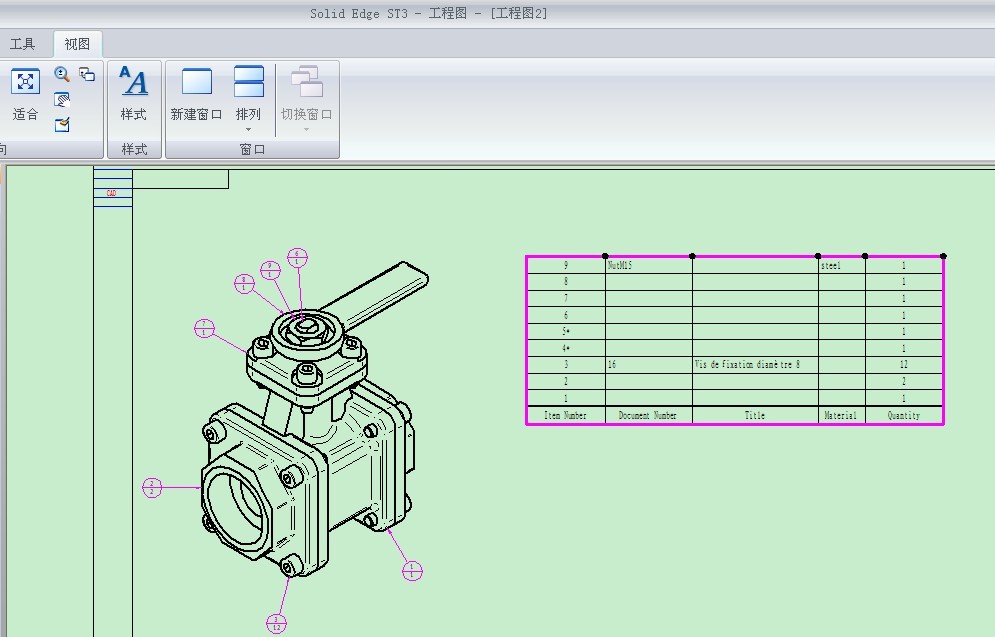Click the top-right handle of the parts list
Image resolution: width=995 pixels, height=637 pixels.
point(944,256)
